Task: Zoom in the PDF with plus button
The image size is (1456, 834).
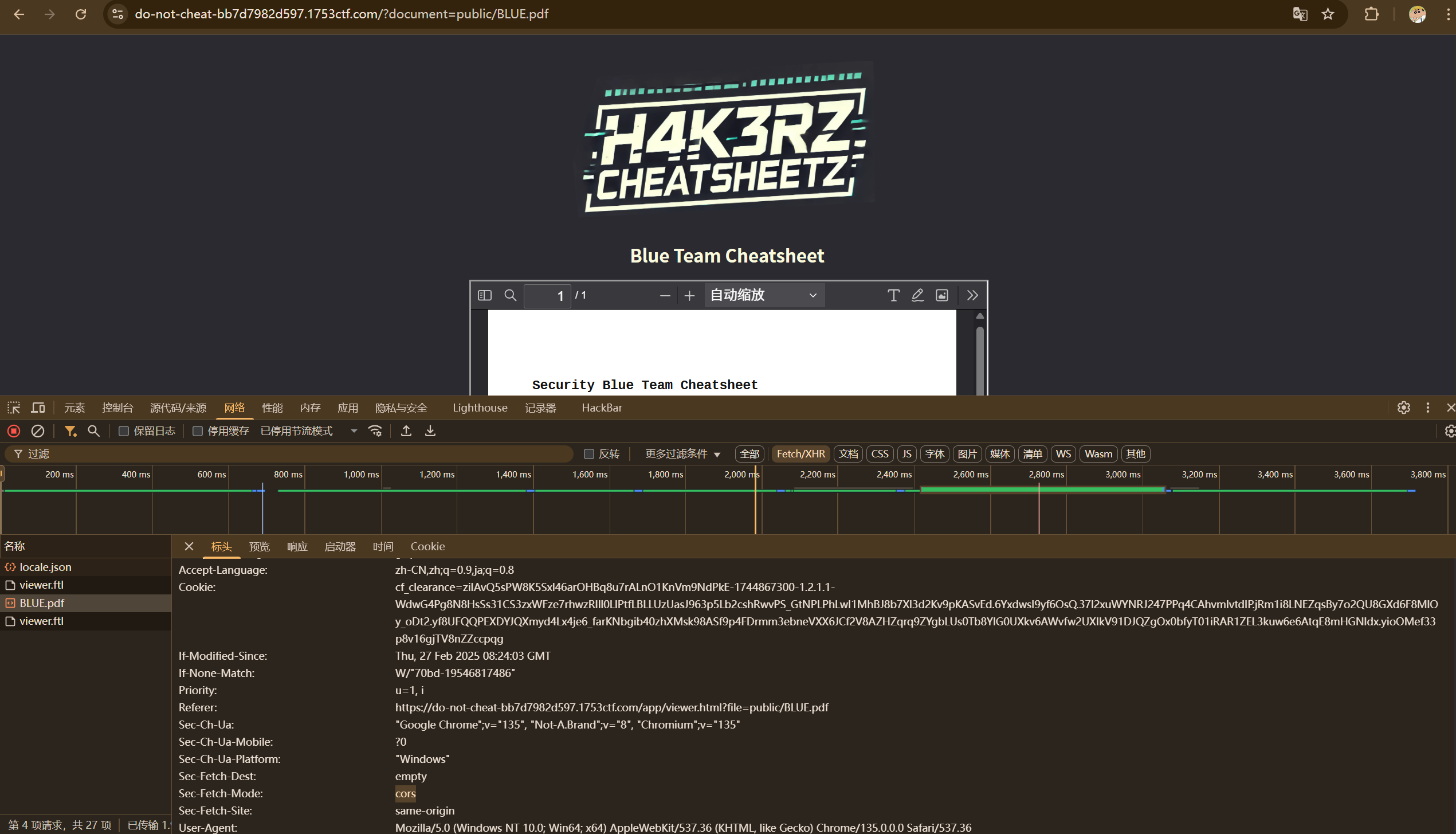Action: pyautogui.click(x=689, y=296)
